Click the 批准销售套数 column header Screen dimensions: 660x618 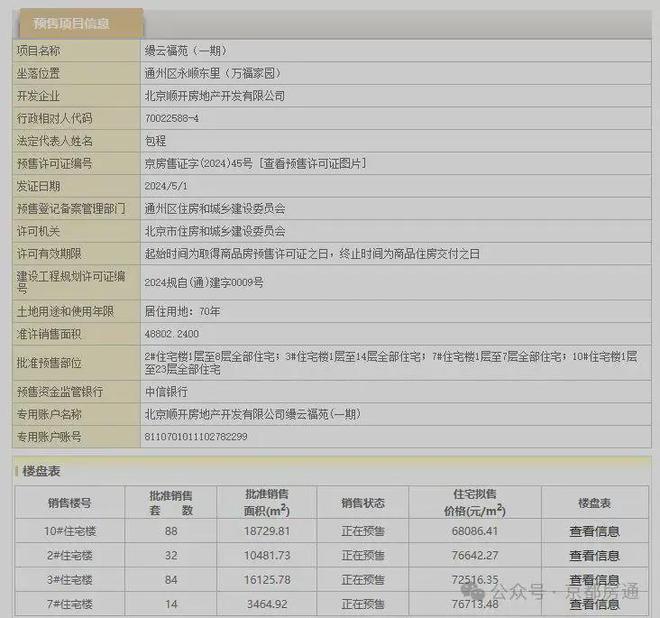point(171,503)
